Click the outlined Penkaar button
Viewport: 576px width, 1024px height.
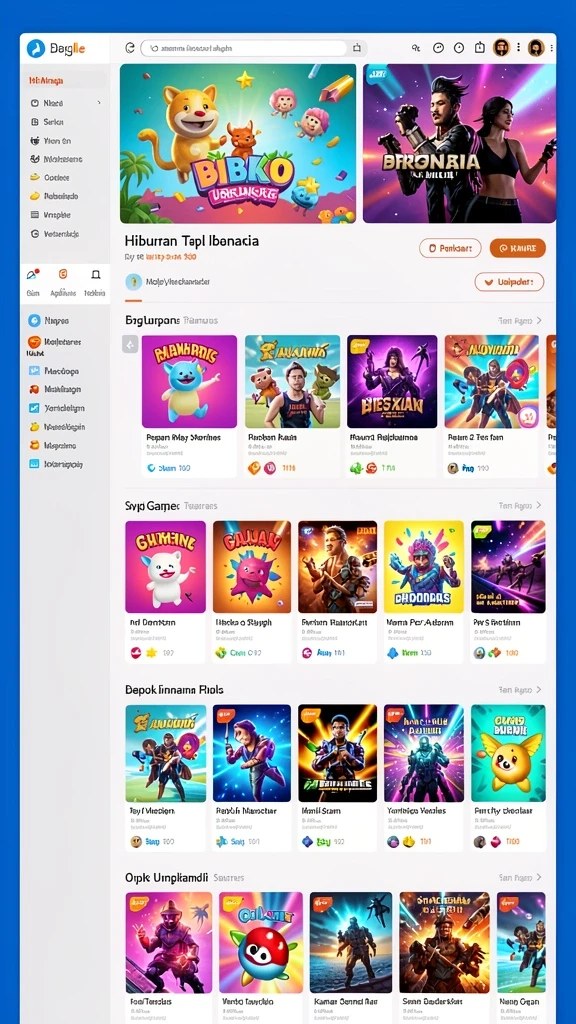pos(450,248)
